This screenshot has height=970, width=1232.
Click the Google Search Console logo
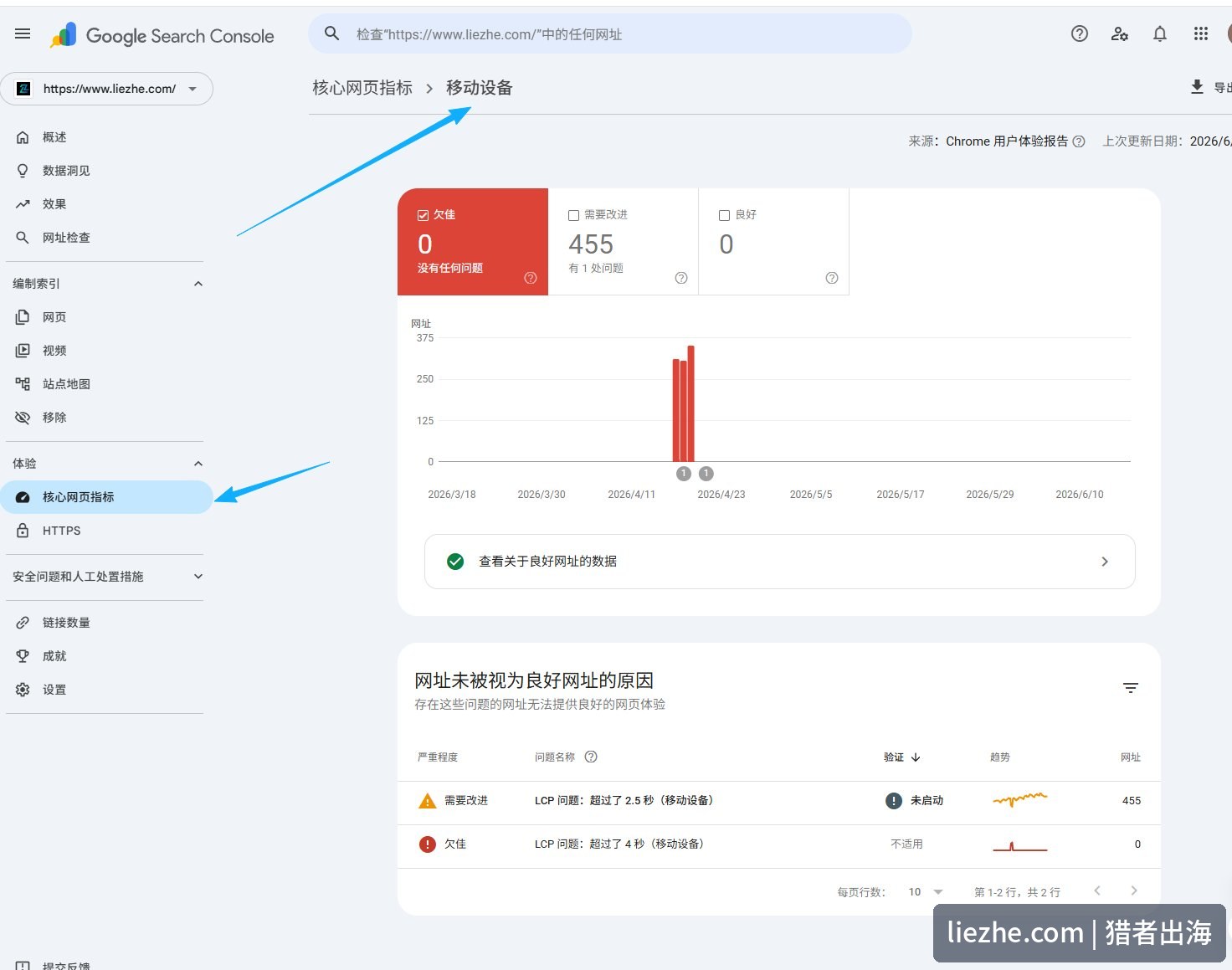[162, 35]
